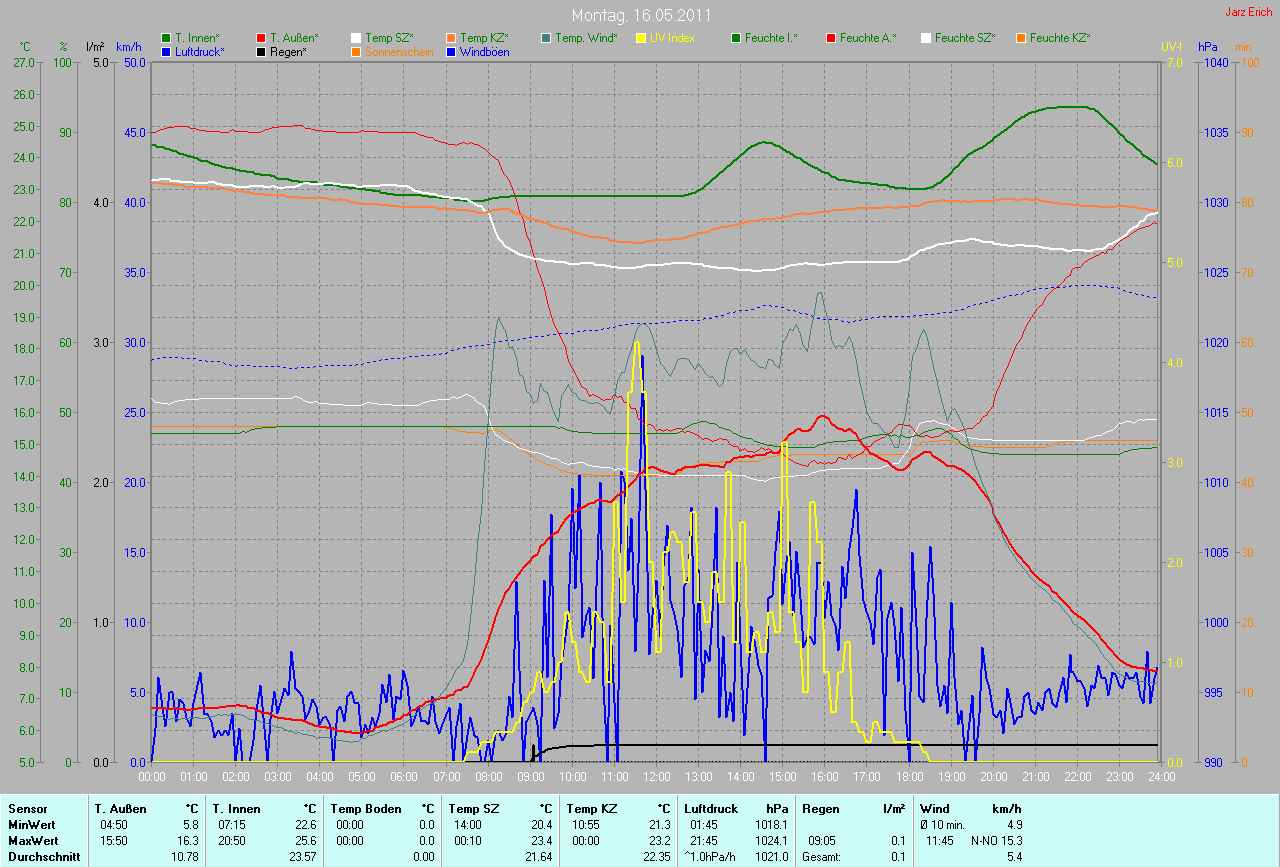Click the green T. Innen legend swatch
This screenshot has height=867, width=1280.
click(x=166, y=38)
